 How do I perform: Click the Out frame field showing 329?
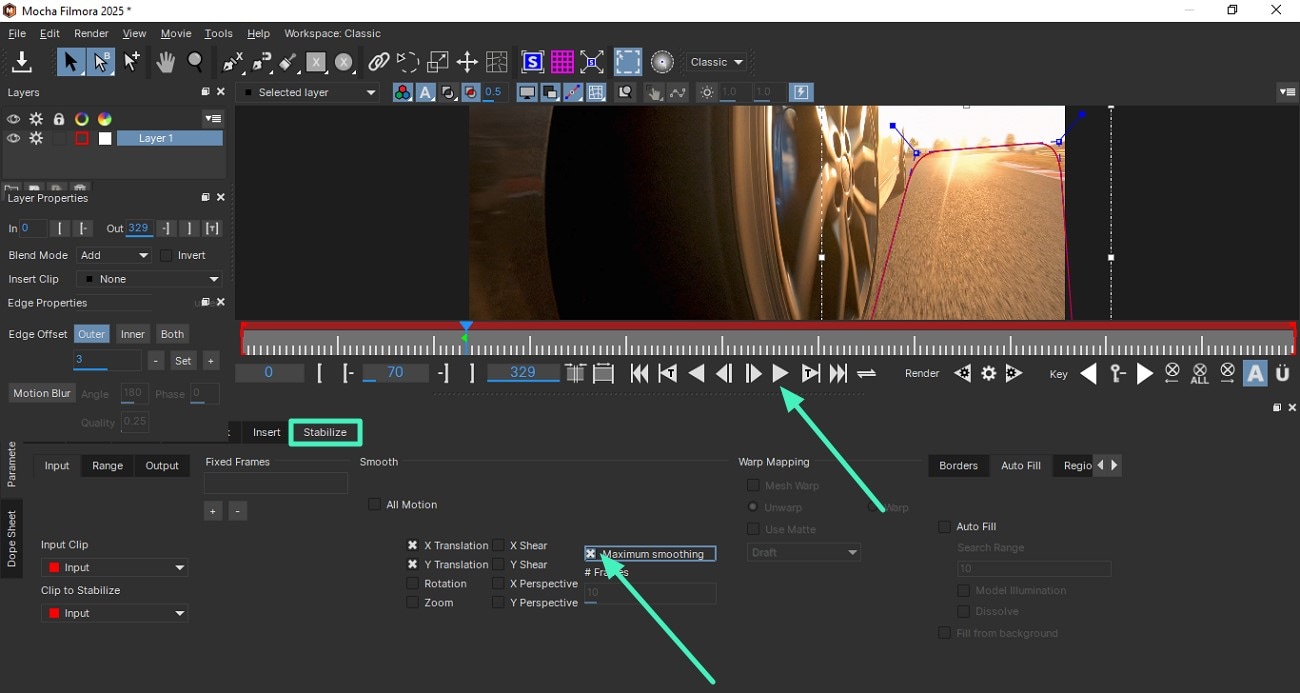138,228
